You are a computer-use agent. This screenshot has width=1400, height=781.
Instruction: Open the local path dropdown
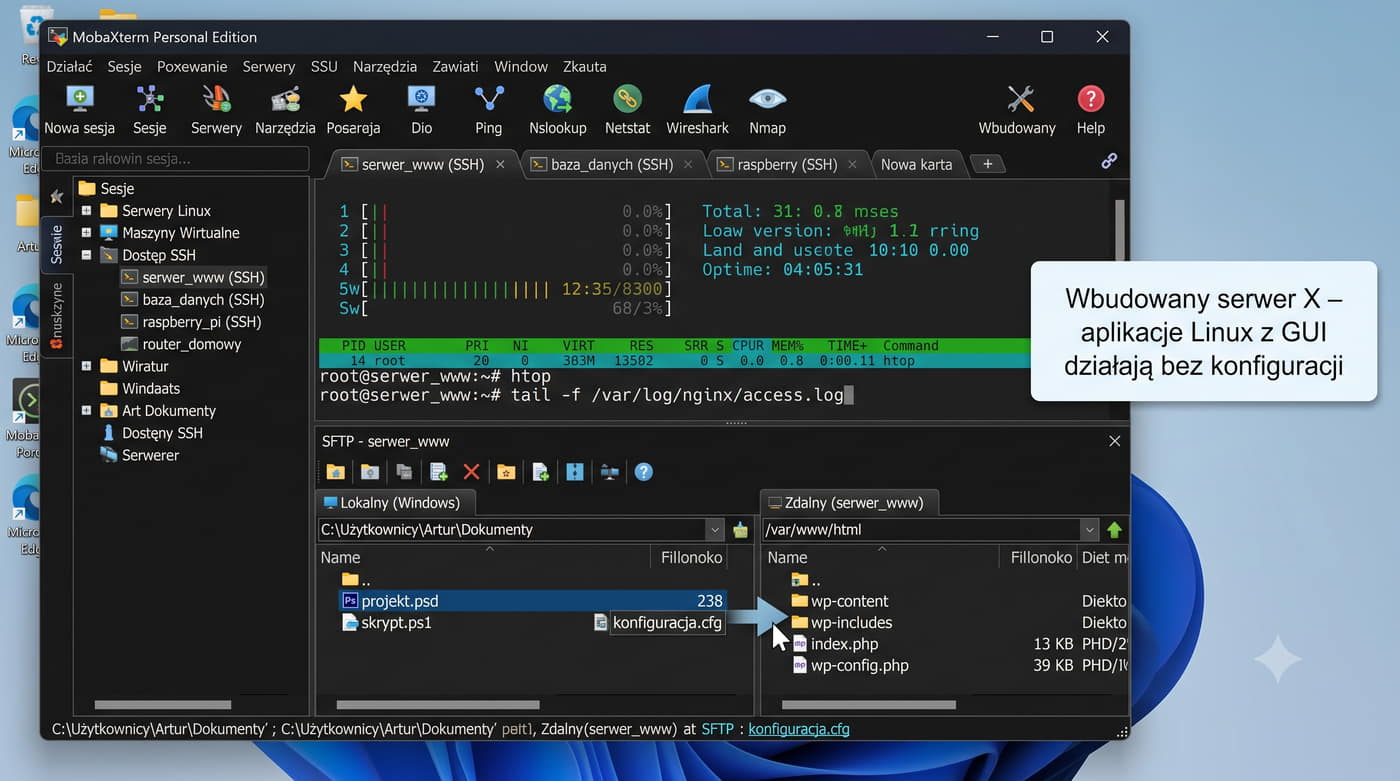tap(714, 530)
